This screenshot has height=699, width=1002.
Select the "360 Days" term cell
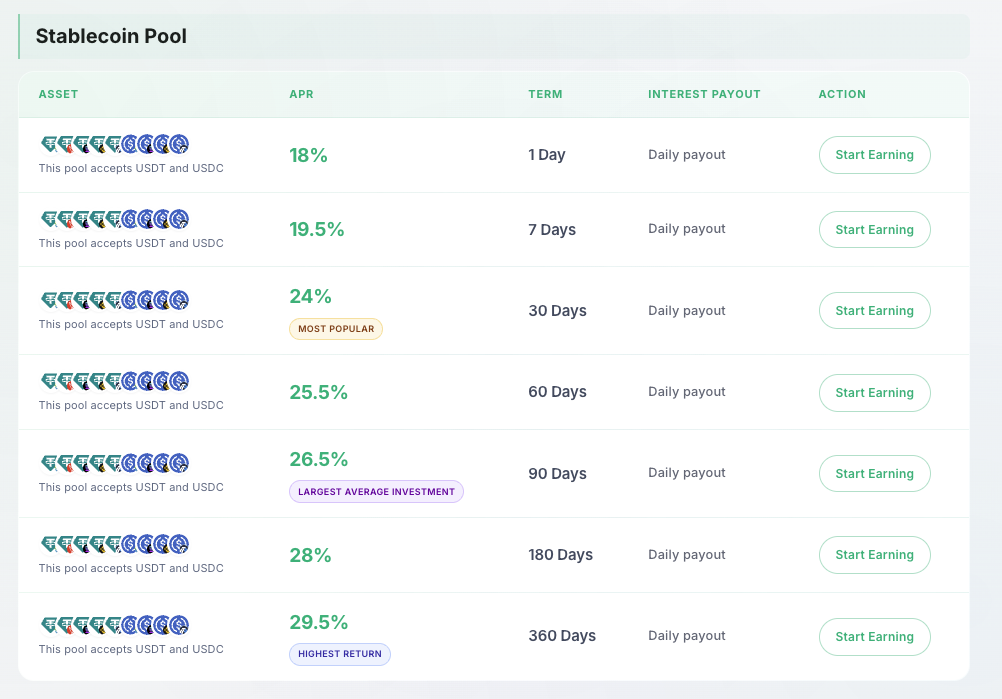562,636
